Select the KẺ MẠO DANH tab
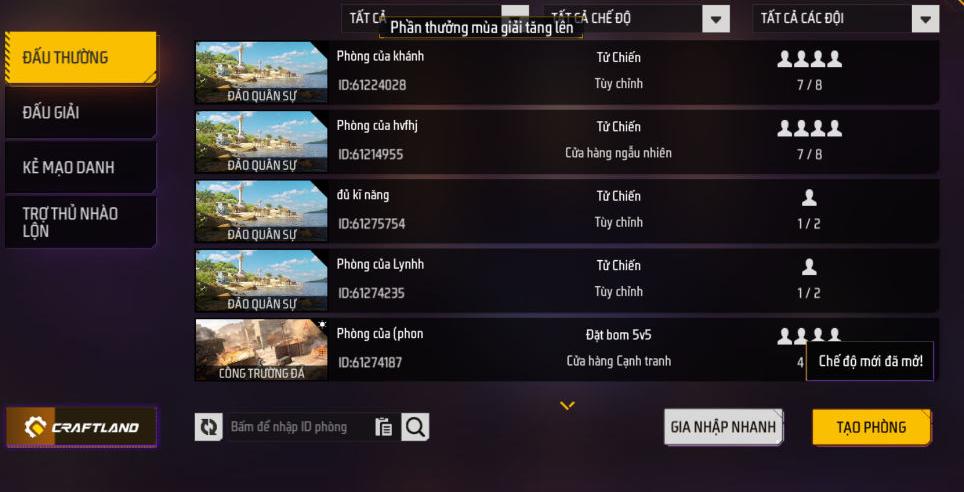964x492 pixels. [81, 167]
